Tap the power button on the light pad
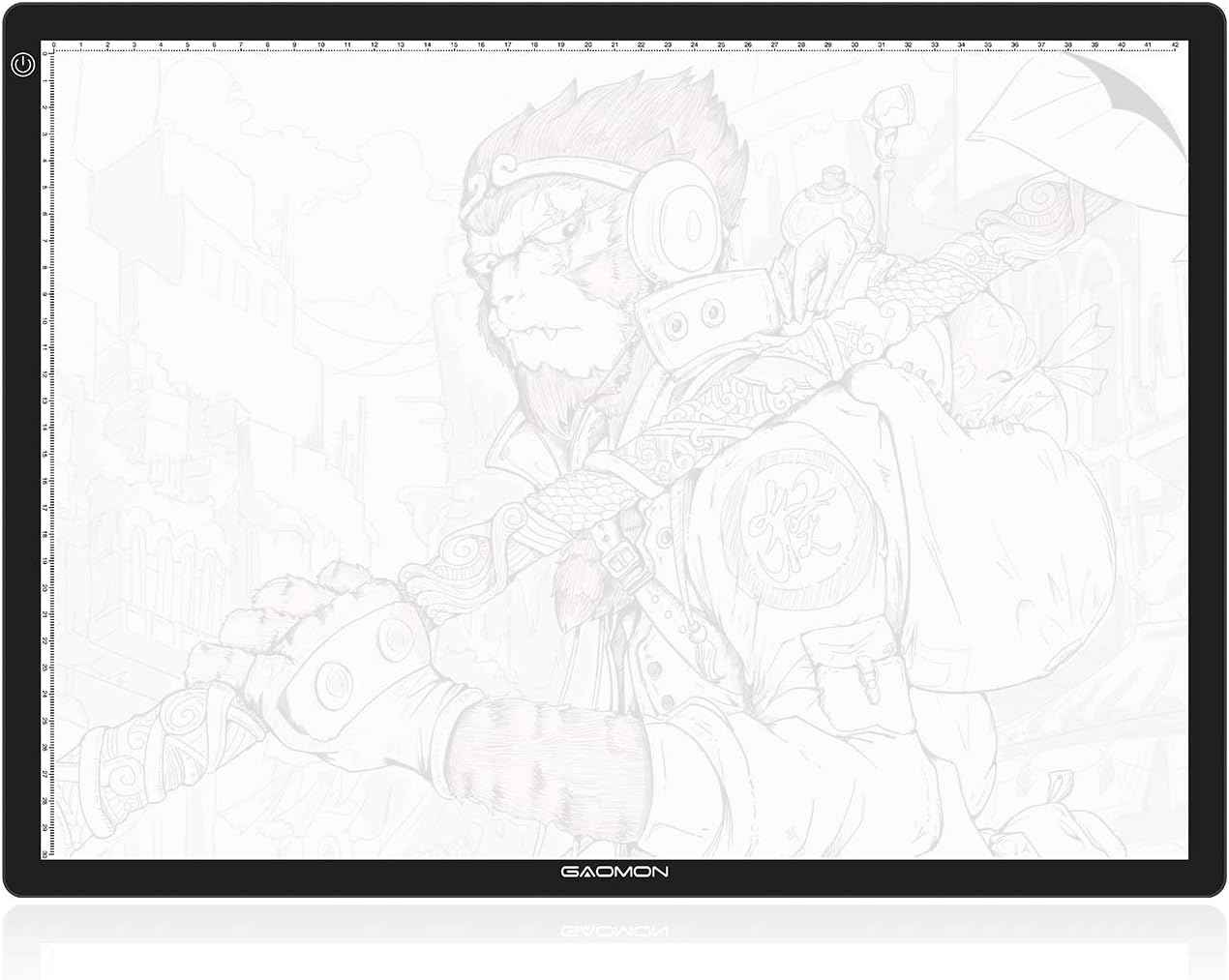The height and width of the screenshot is (980, 1229). click(x=23, y=66)
